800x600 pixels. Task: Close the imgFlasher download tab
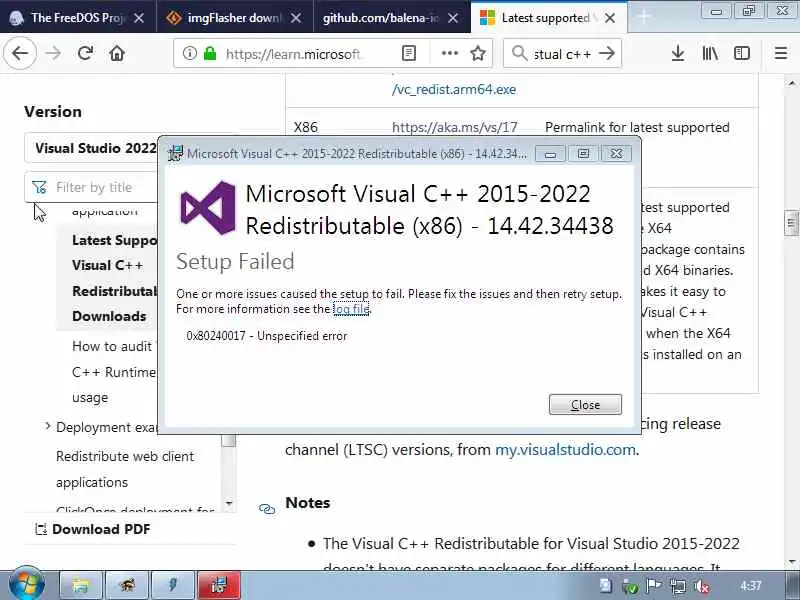(x=296, y=18)
